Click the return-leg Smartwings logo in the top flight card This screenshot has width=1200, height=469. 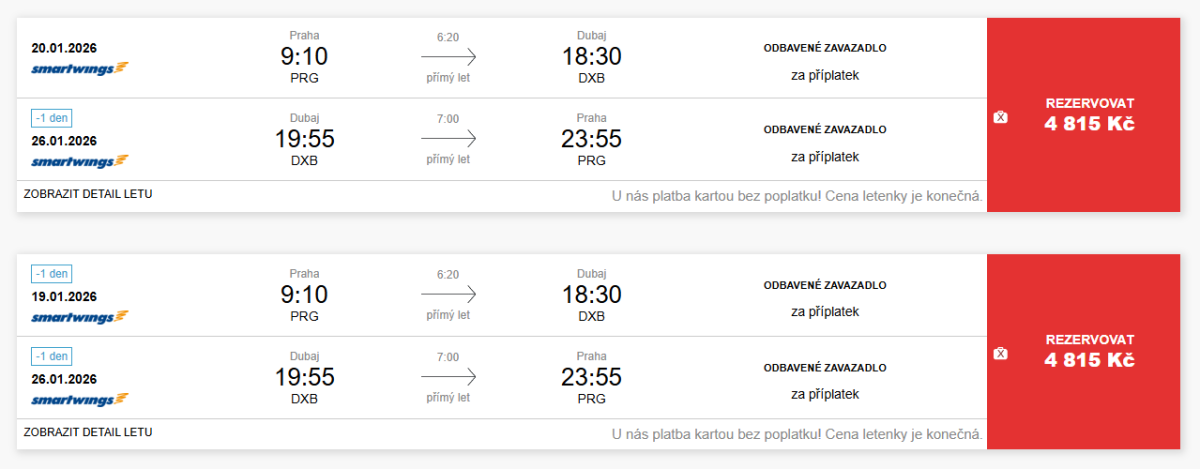[x=80, y=161]
